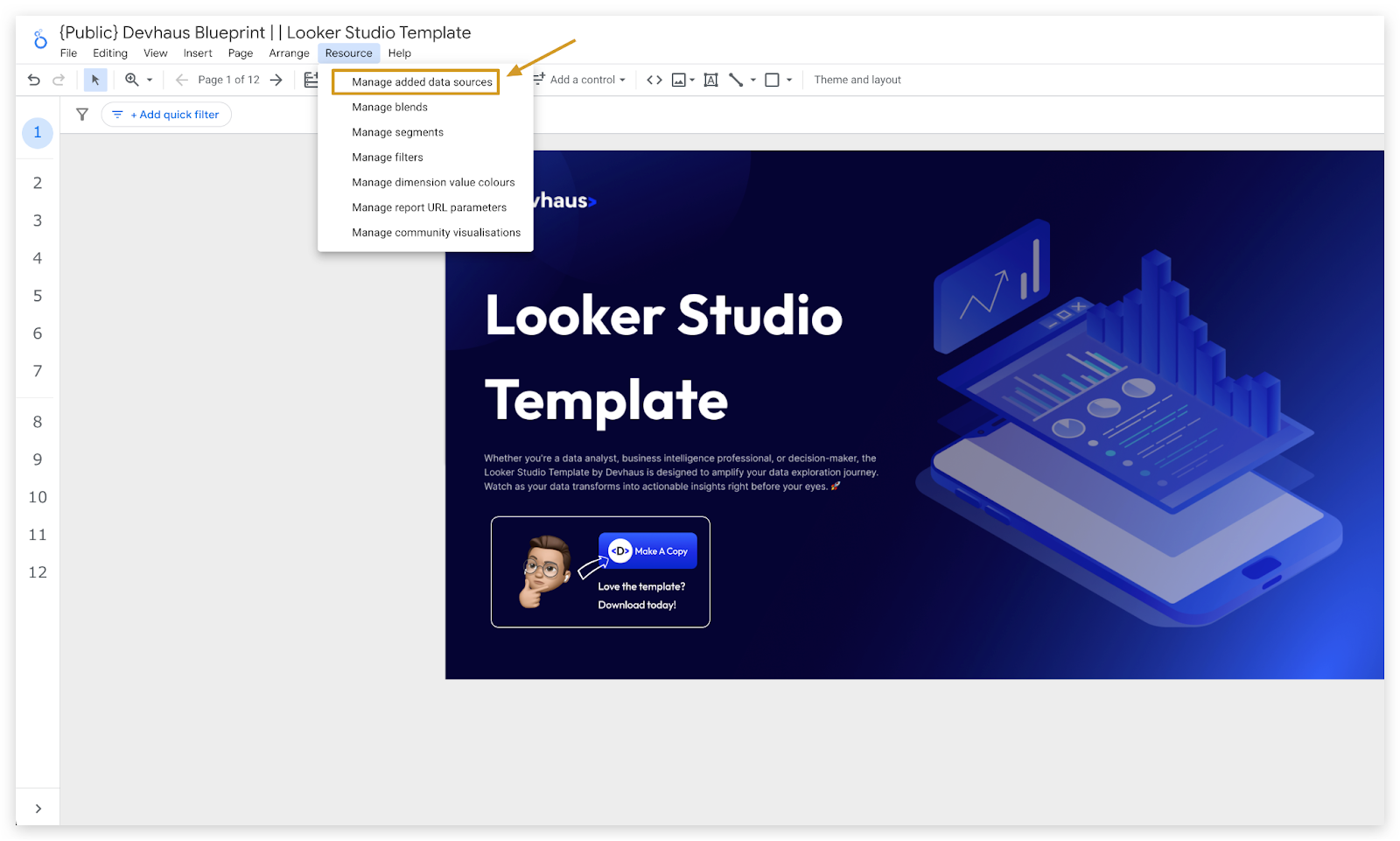Select page 7 in the page list
The width and height of the screenshot is (1400, 841).
tap(38, 371)
